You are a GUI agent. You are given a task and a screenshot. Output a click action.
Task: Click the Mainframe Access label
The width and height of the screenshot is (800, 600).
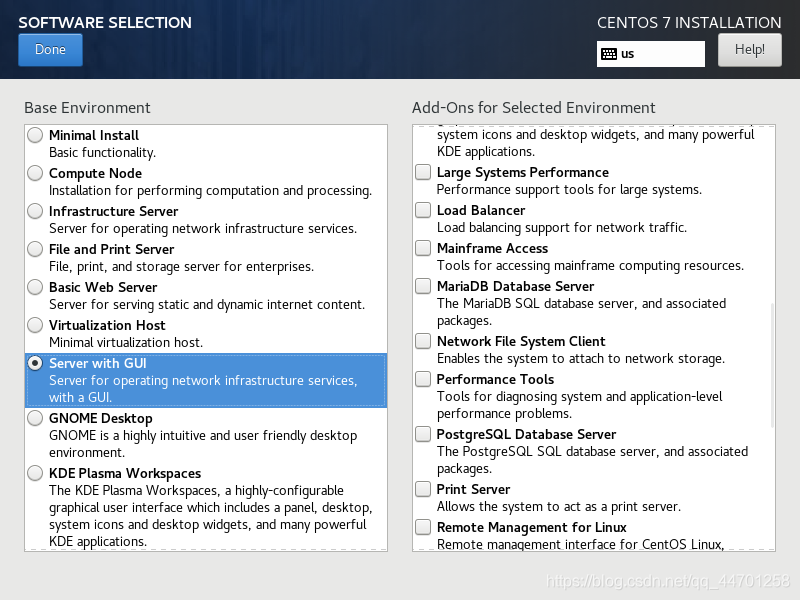coord(492,248)
